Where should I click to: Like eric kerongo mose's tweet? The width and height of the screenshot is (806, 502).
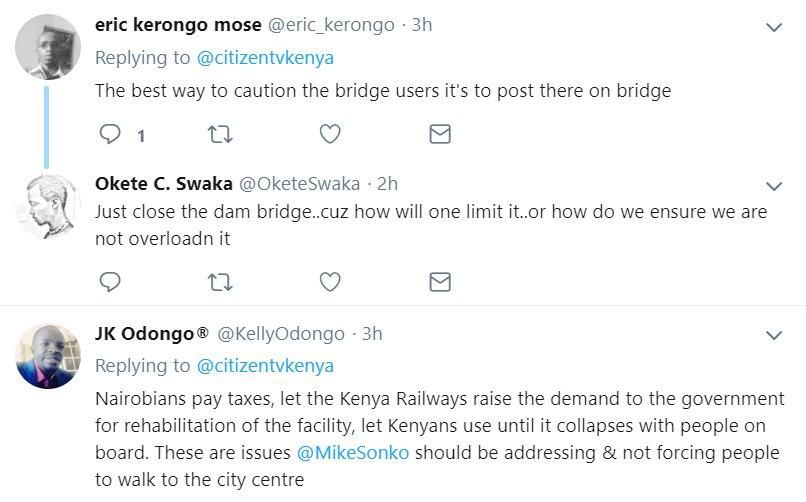click(x=329, y=134)
